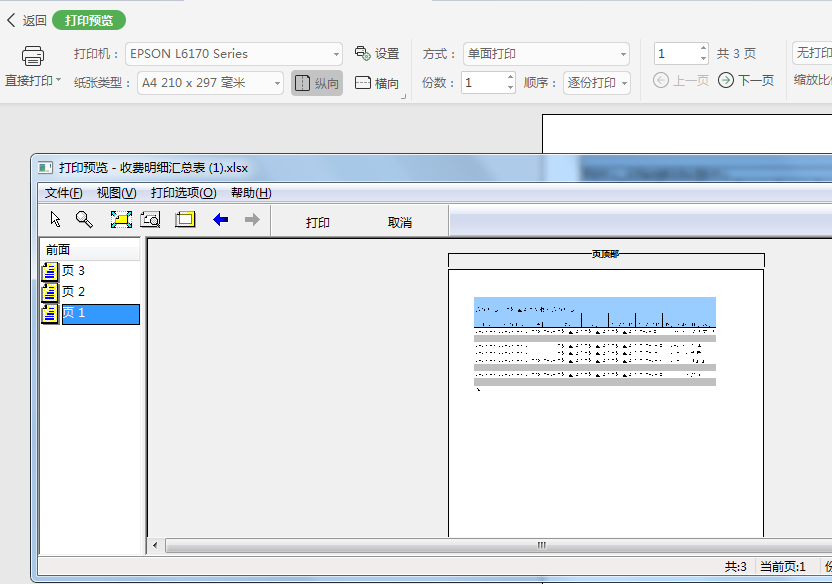Image resolution: width=832 pixels, height=584 pixels.
Task: Click the fit-to-window zoom icon
Action: 121,220
